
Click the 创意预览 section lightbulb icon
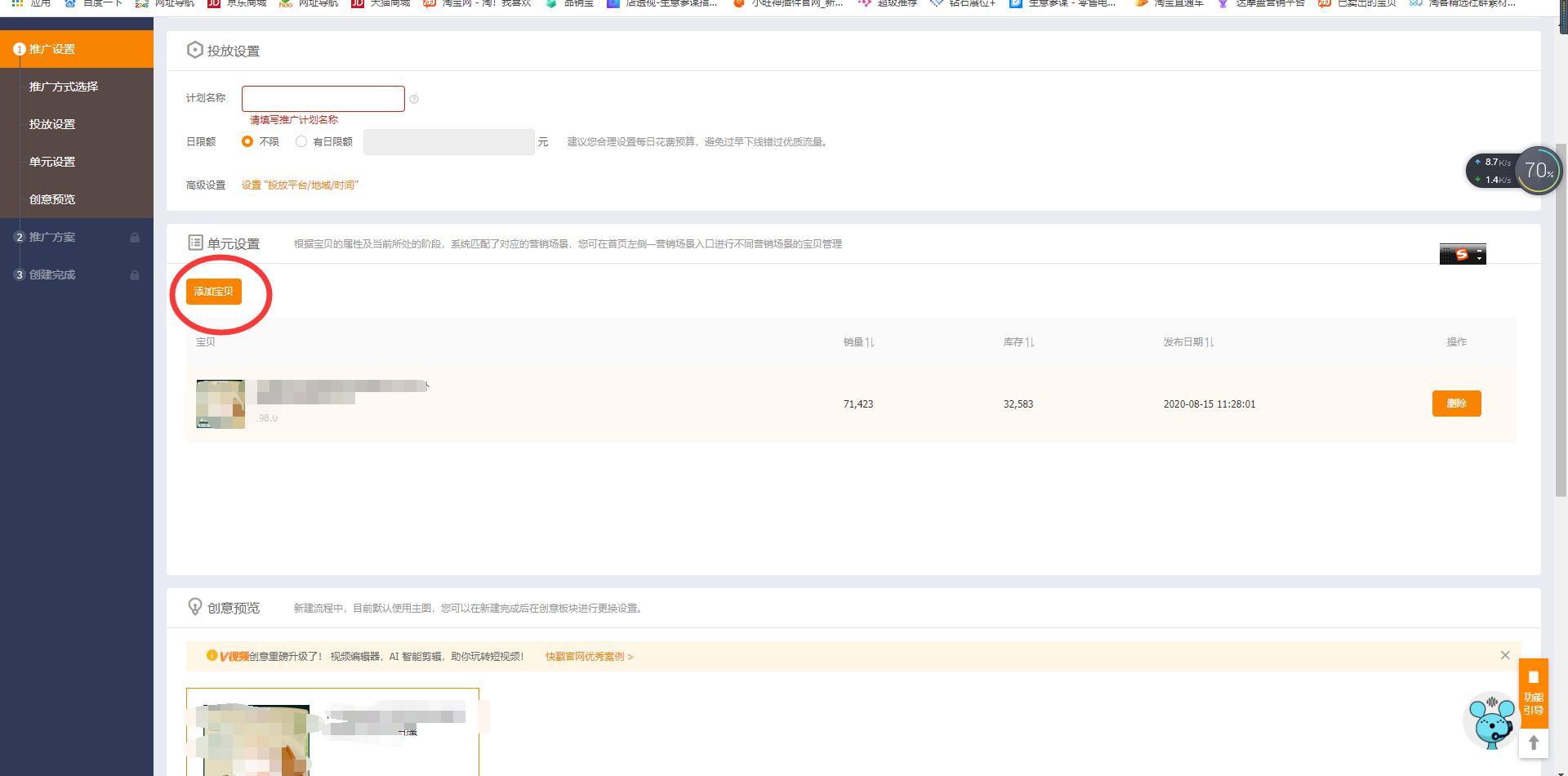point(195,607)
